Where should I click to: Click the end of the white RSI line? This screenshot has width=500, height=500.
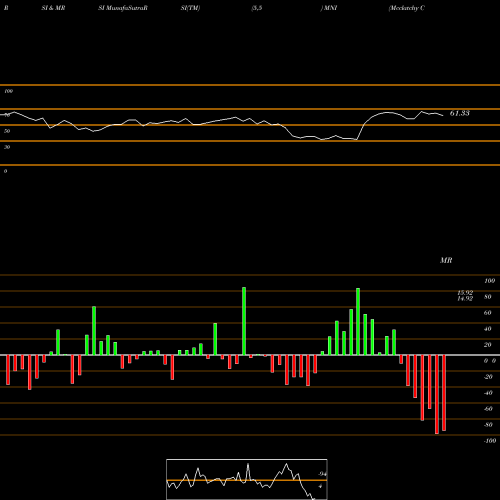click(443, 116)
